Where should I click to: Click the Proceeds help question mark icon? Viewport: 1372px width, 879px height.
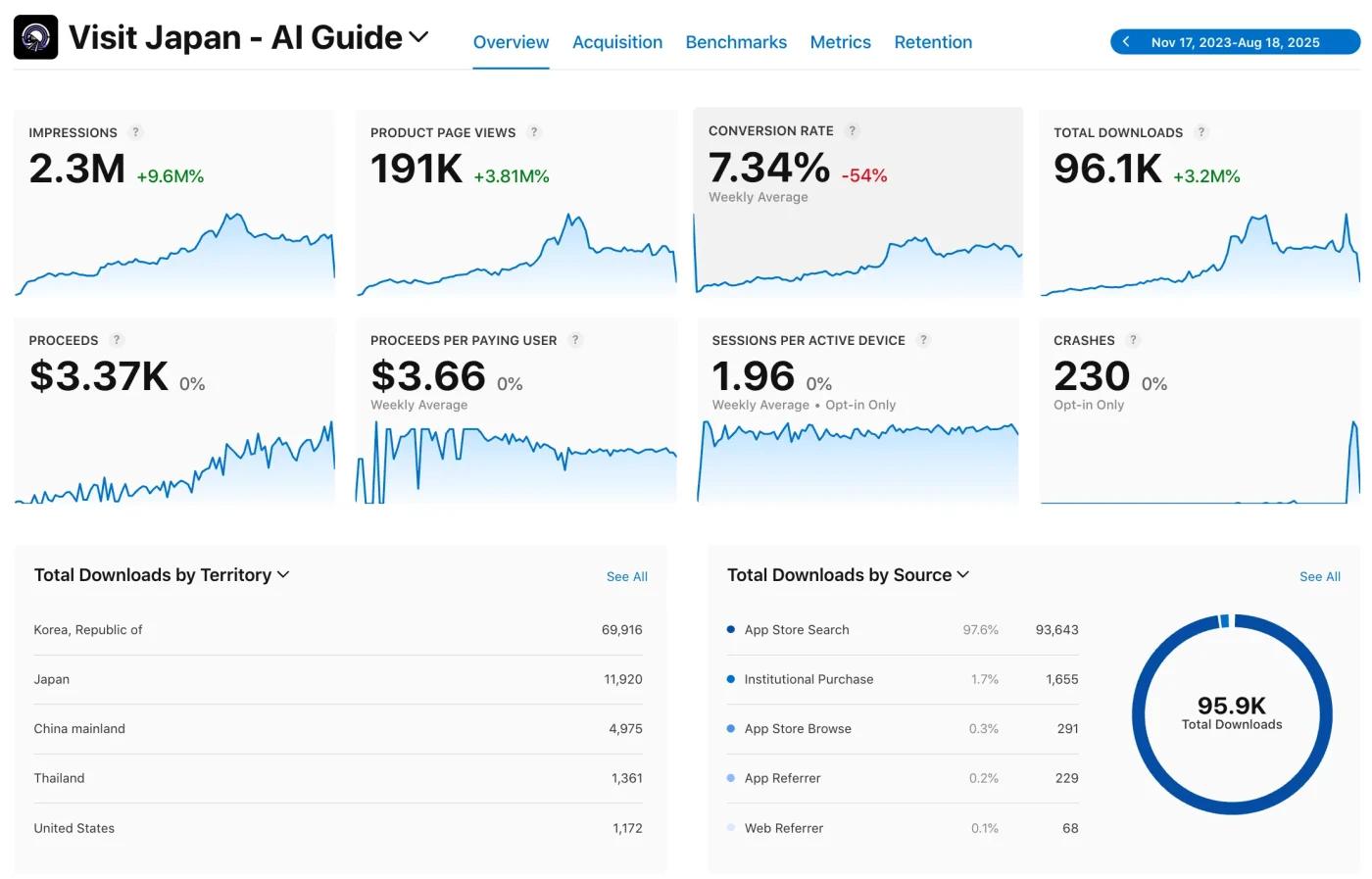click(117, 340)
